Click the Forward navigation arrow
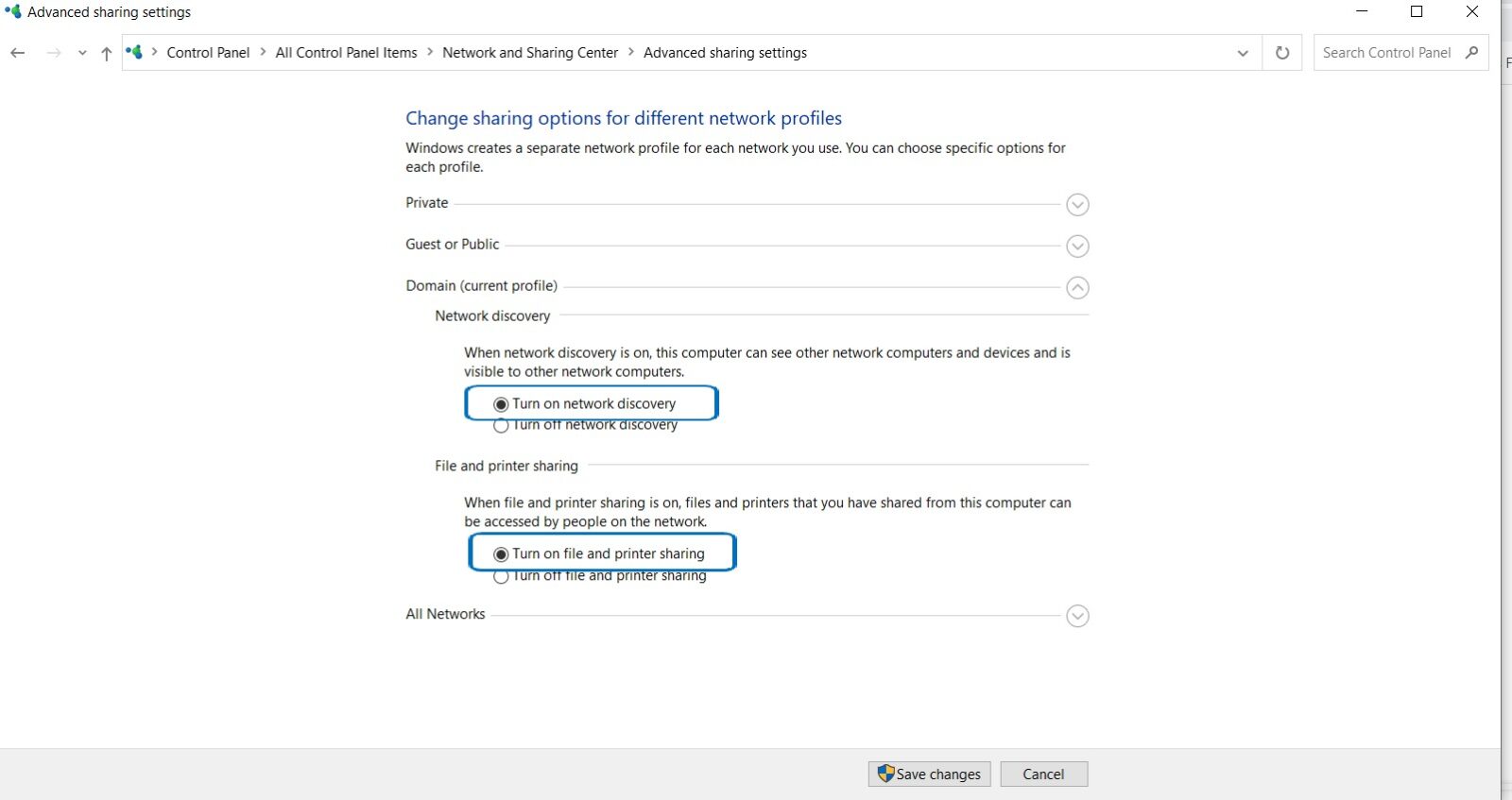 (54, 53)
